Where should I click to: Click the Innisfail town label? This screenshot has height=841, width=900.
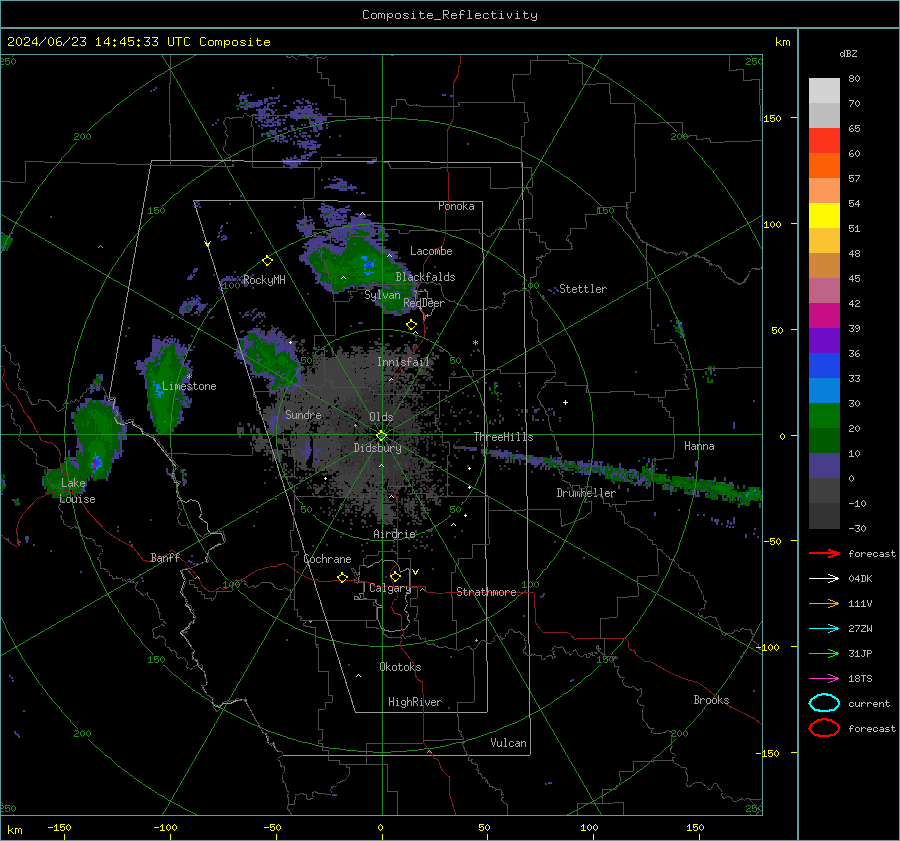[x=403, y=362]
